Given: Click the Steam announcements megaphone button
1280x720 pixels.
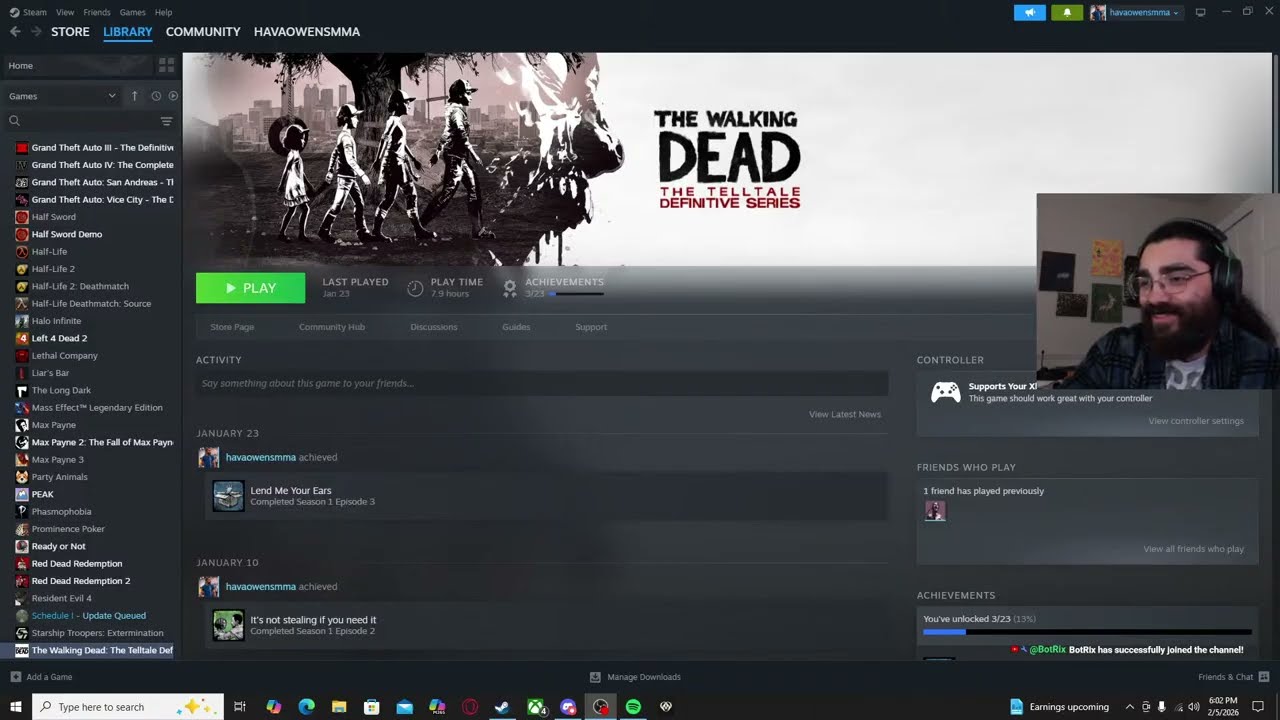Looking at the screenshot, I should point(1029,12).
